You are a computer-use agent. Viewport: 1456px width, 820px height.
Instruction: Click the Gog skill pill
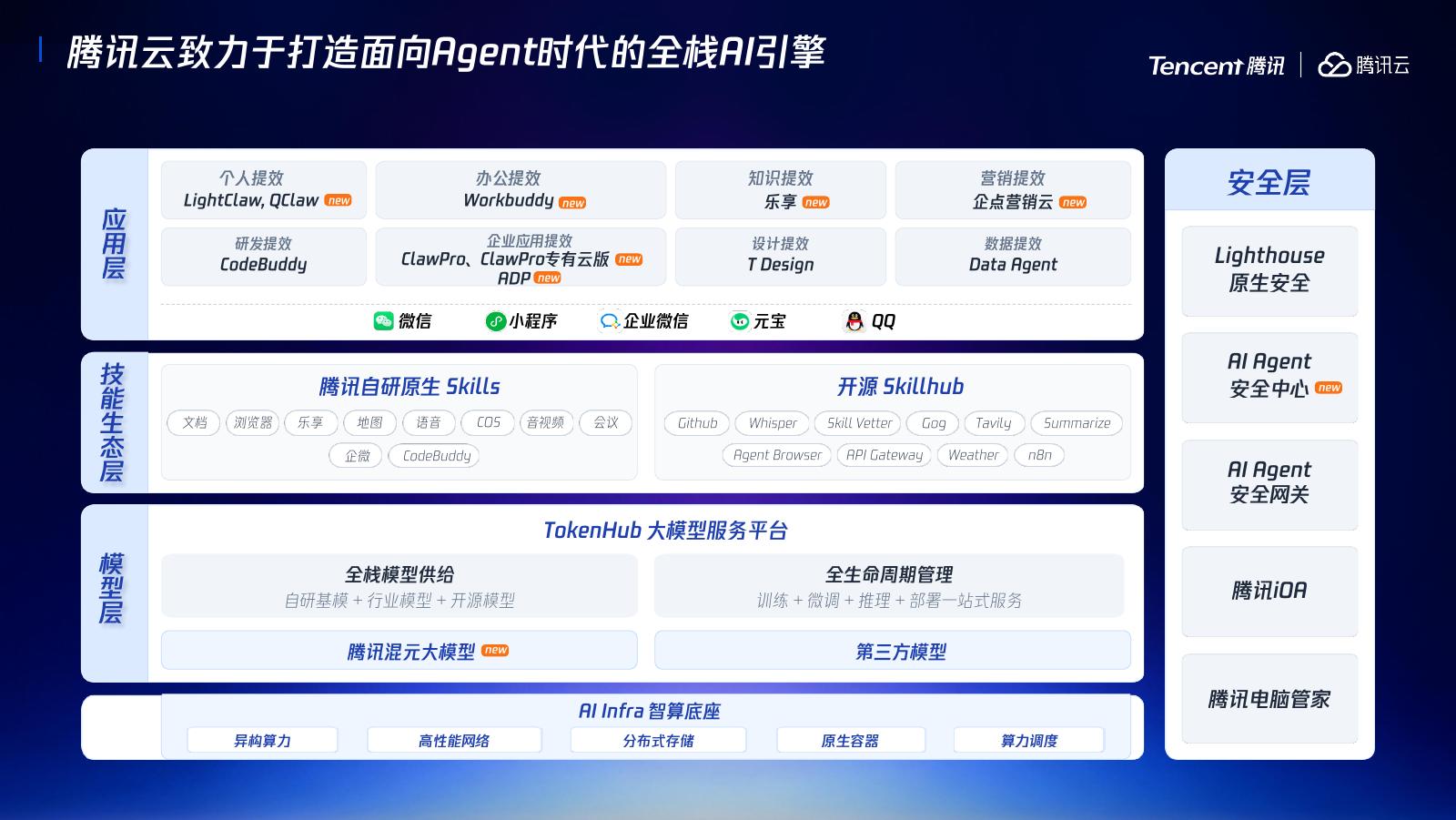[x=933, y=422]
